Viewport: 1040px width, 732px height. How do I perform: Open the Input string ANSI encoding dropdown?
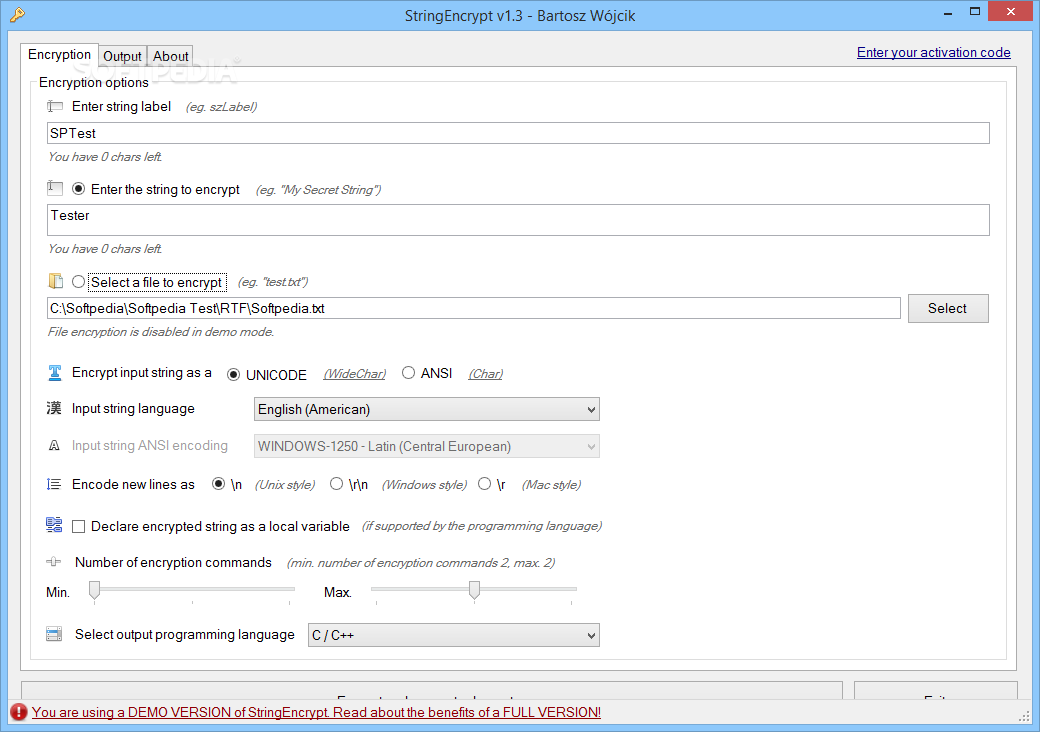(x=426, y=446)
